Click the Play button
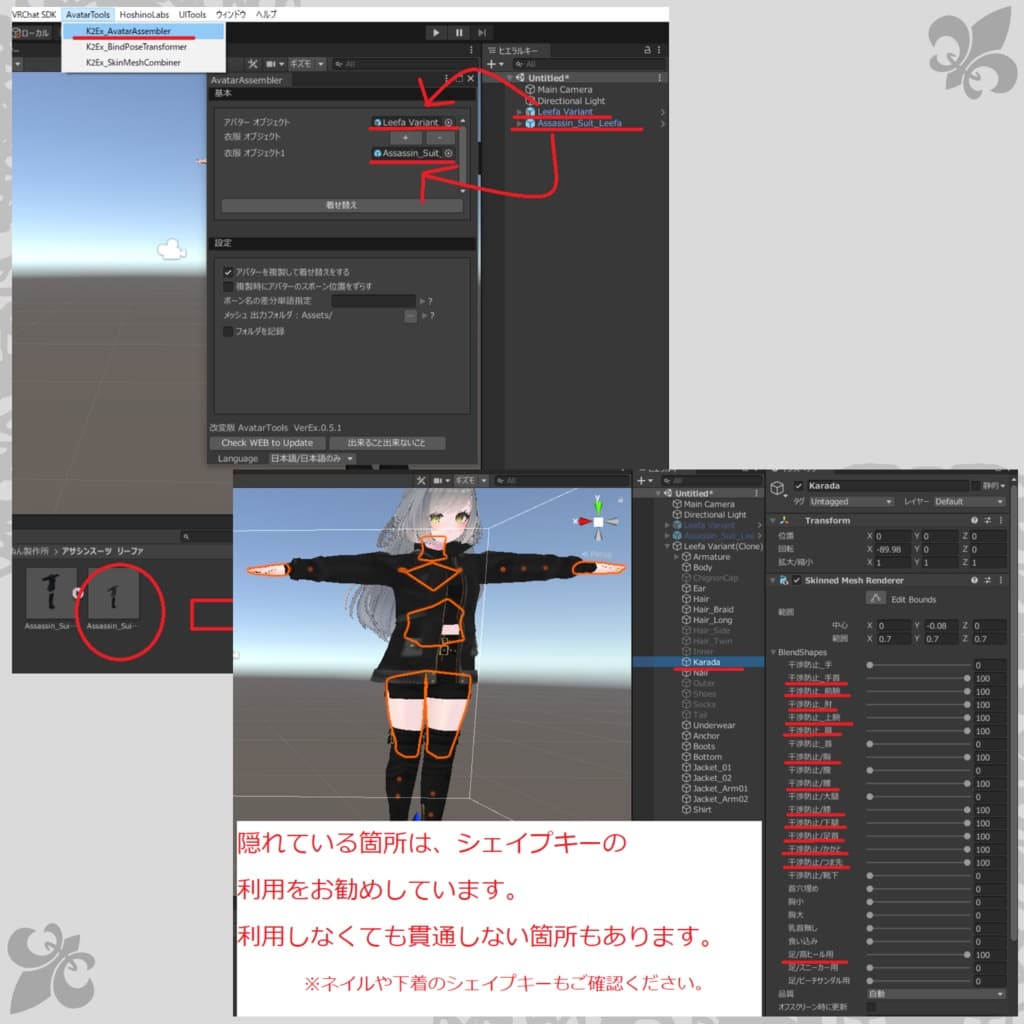The image size is (1024, 1024). (436, 33)
